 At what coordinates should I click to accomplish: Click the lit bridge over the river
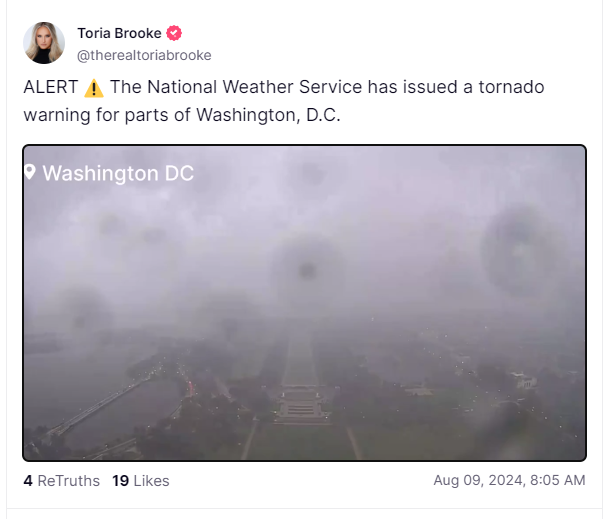point(96,406)
